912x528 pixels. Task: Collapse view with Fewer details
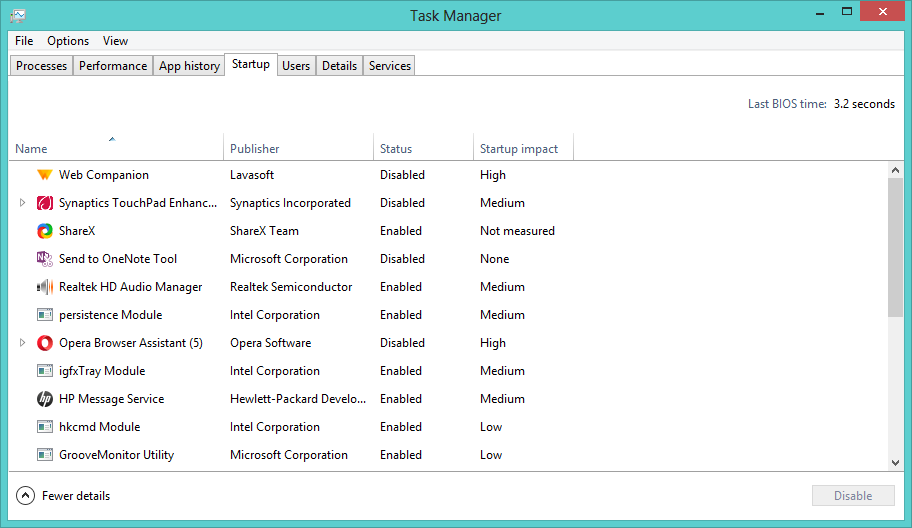(64, 496)
